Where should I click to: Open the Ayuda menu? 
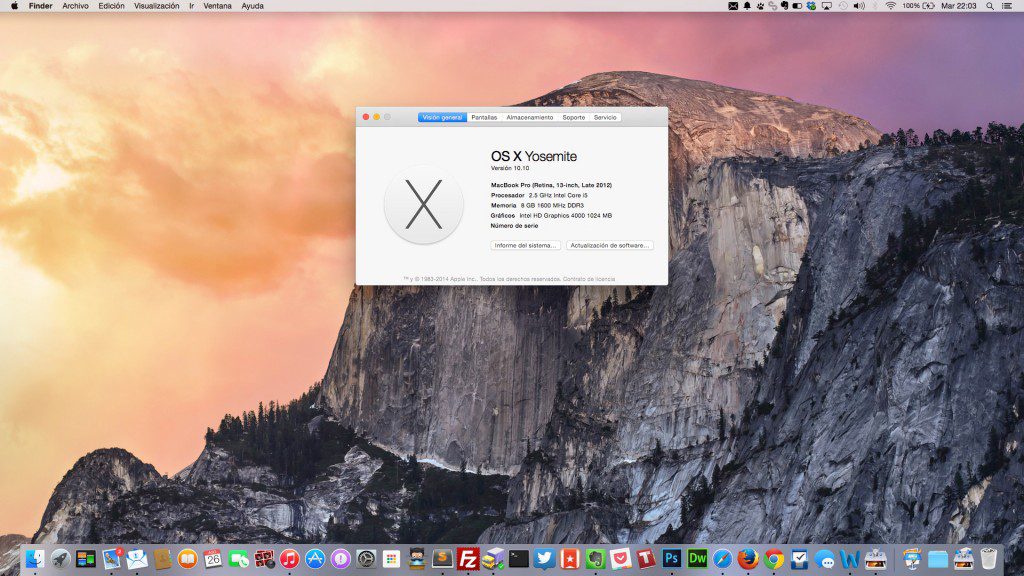pos(253,6)
